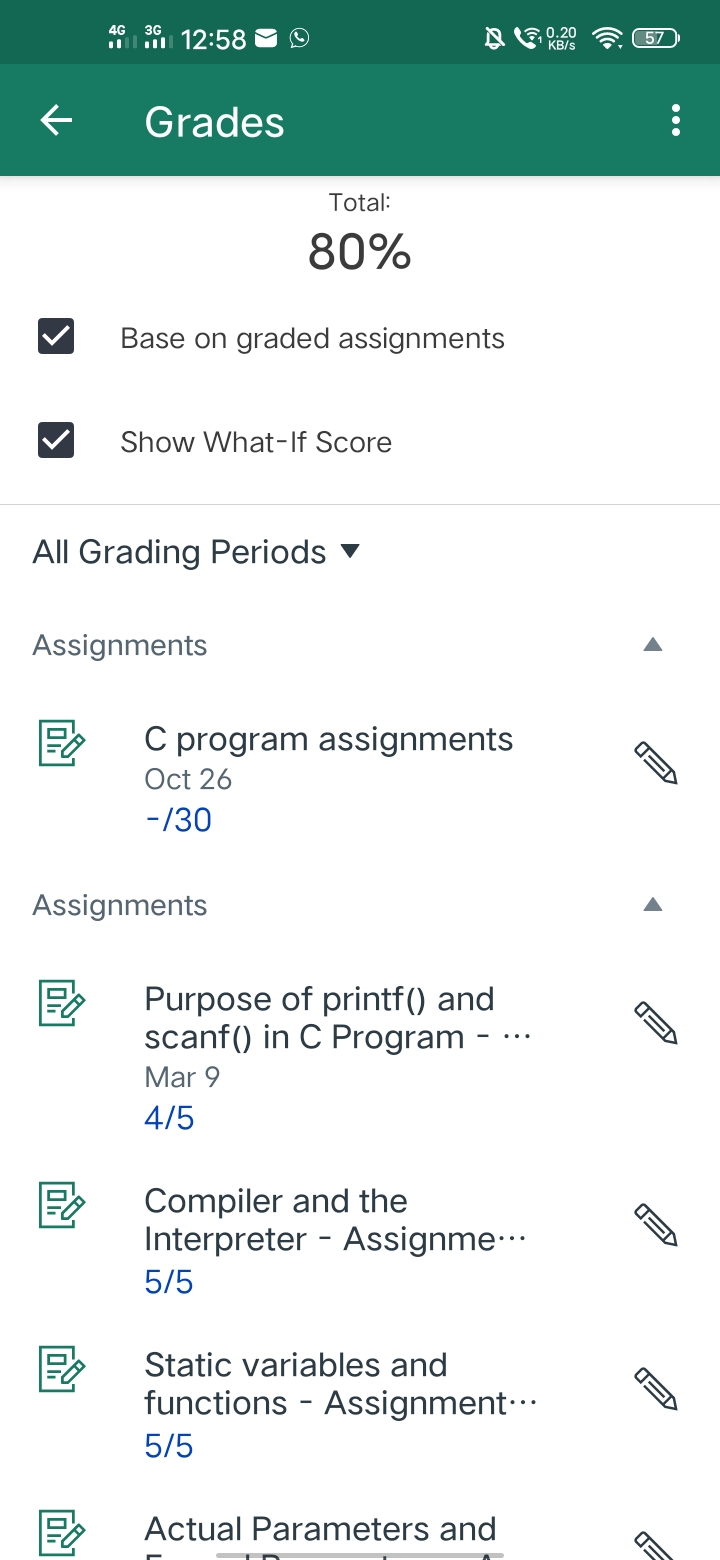This screenshot has height=1560, width=720.
Task: Collapse the second Assignments group
Action: (x=652, y=905)
